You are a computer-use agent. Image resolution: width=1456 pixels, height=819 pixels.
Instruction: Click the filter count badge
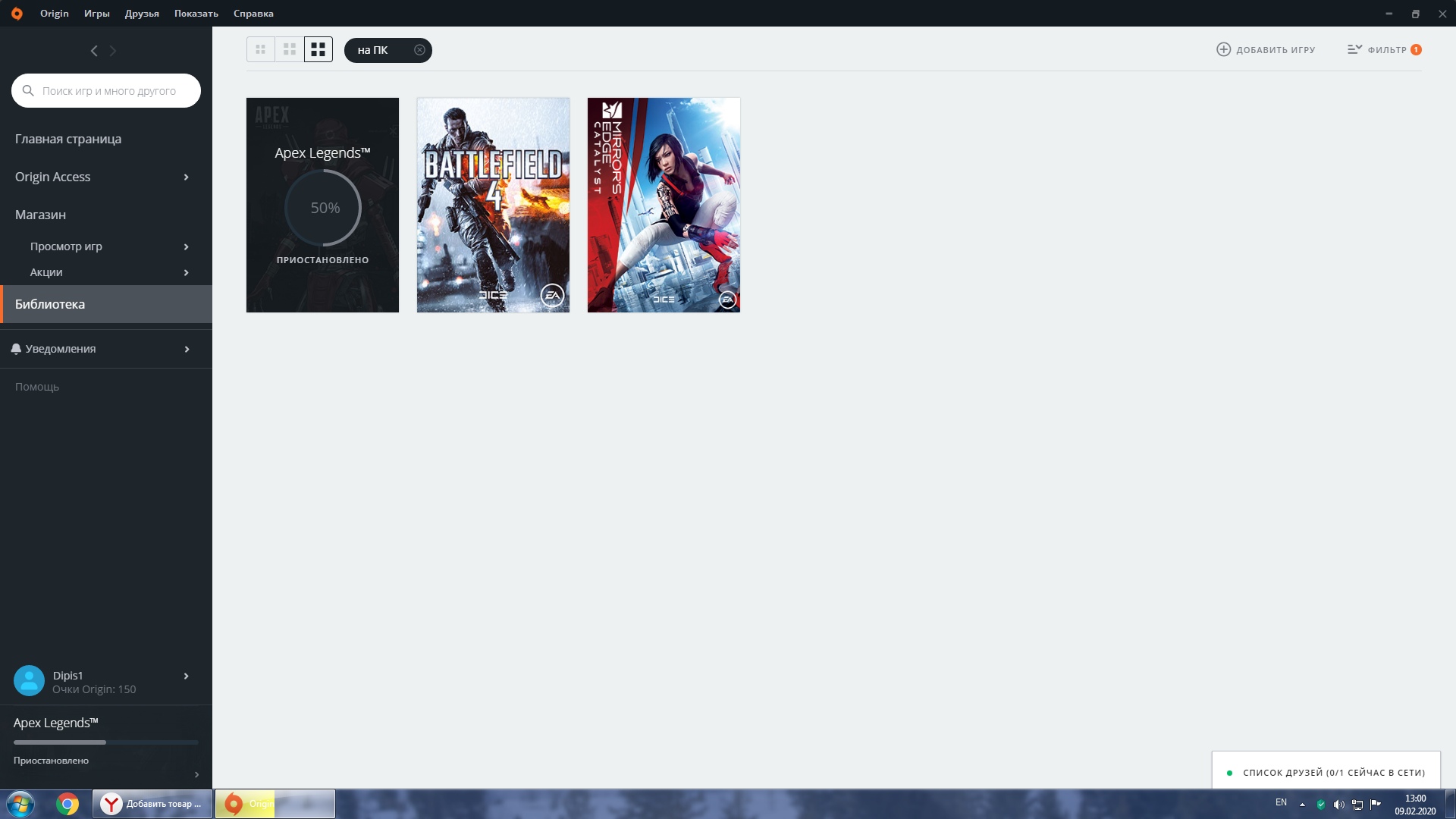click(x=1416, y=50)
